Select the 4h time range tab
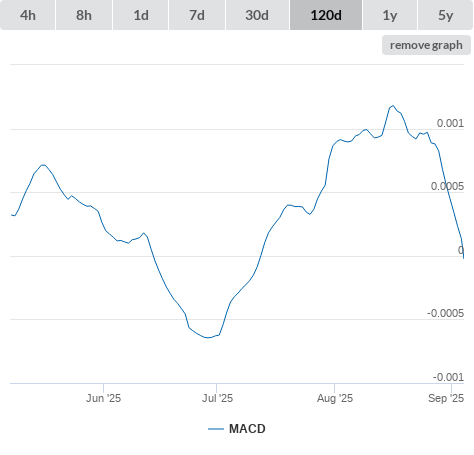Image resolution: width=474 pixels, height=455 pixels. (x=28, y=15)
